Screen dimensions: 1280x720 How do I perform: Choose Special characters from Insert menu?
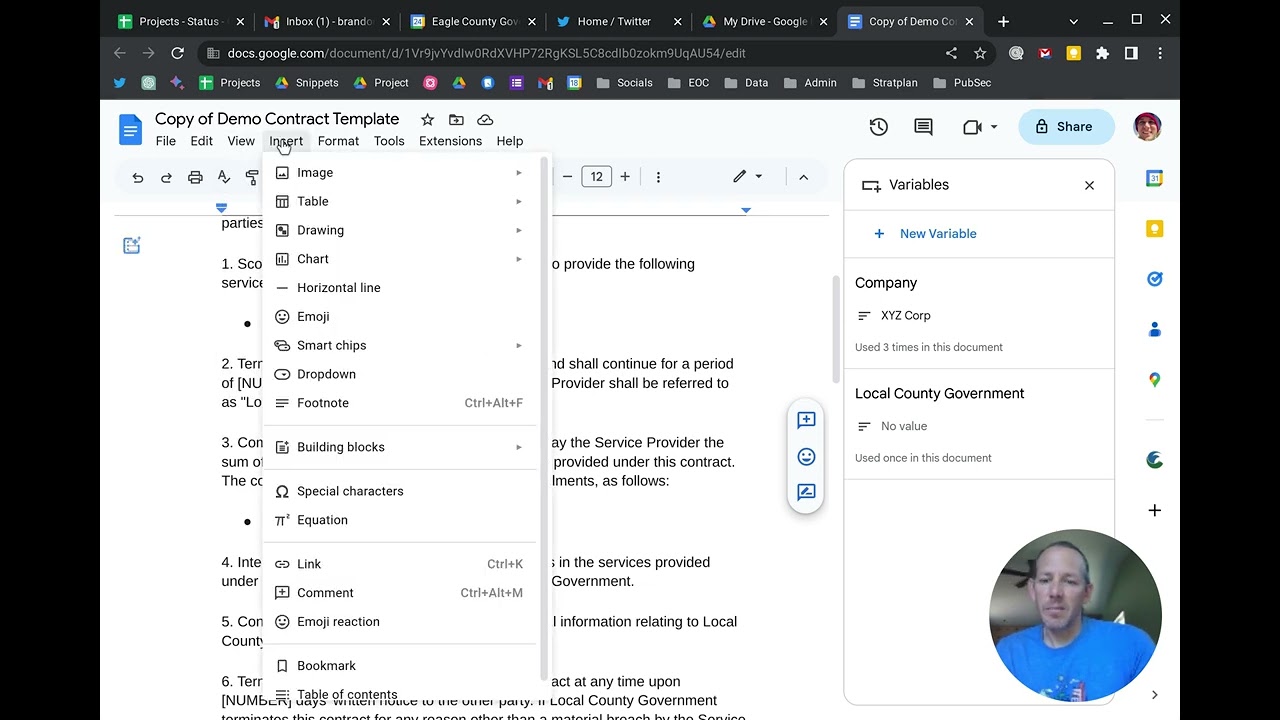pyautogui.click(x=399, y=491)
